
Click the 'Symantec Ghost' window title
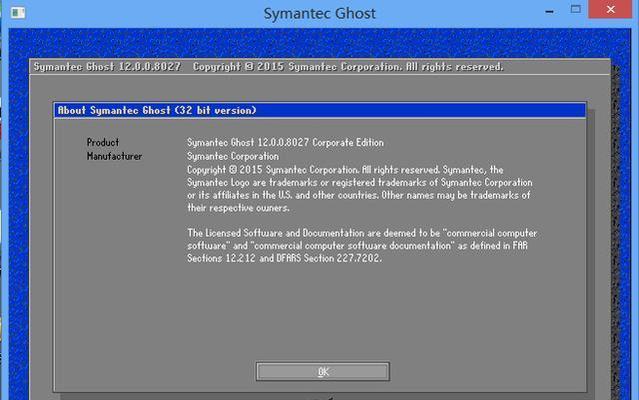(x=320, y=13)
